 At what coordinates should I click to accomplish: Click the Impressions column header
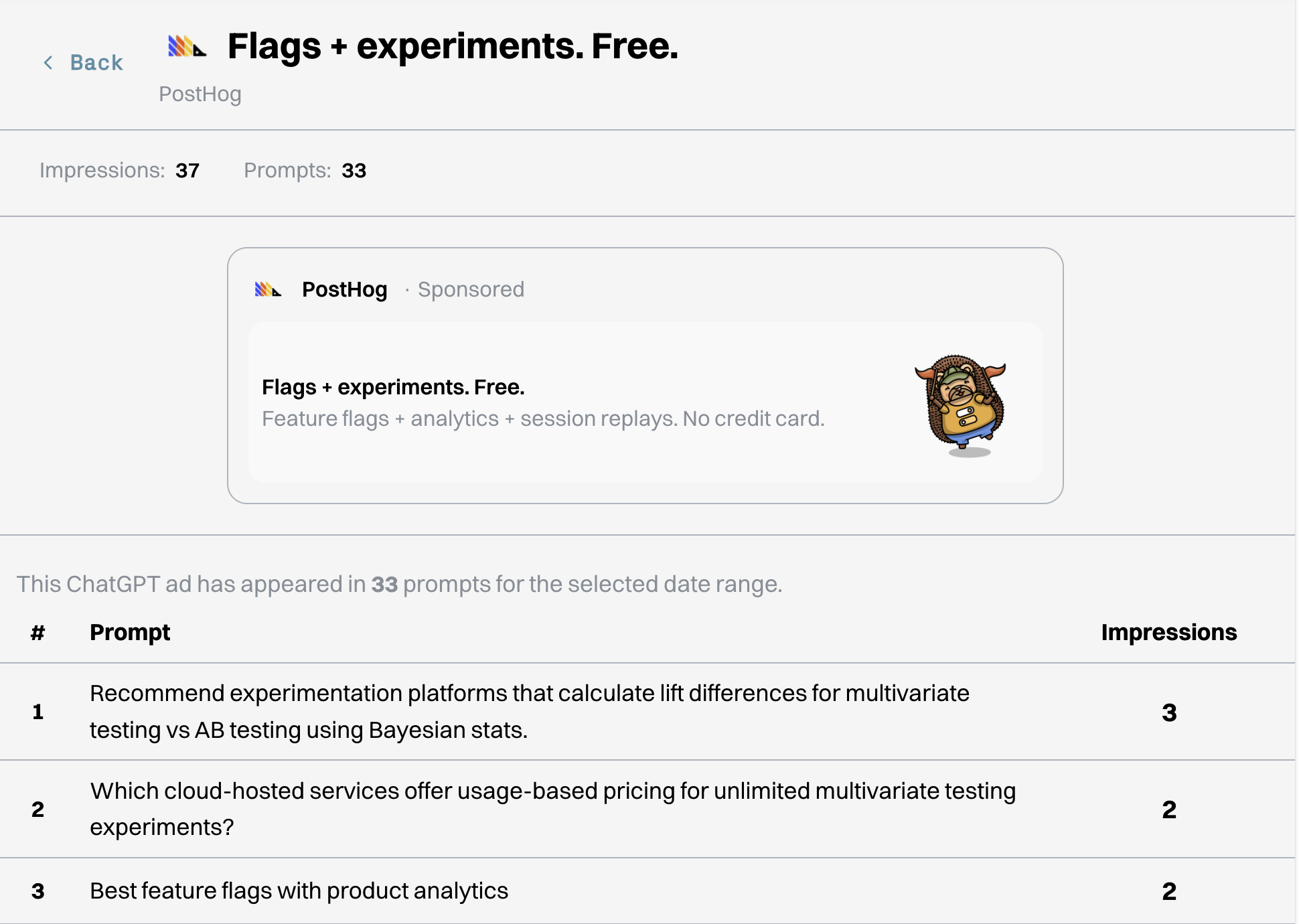click(1168, 633)
